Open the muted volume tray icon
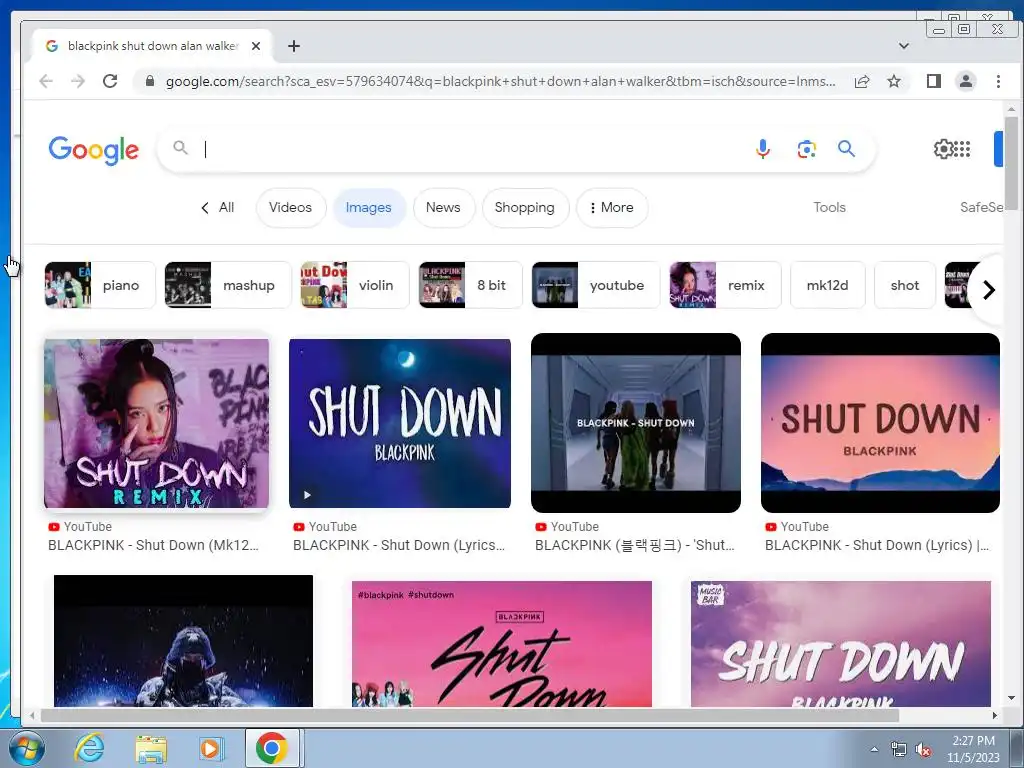Image resolution: width=1024 pixels, height=768 pixels. click(923, 749)
